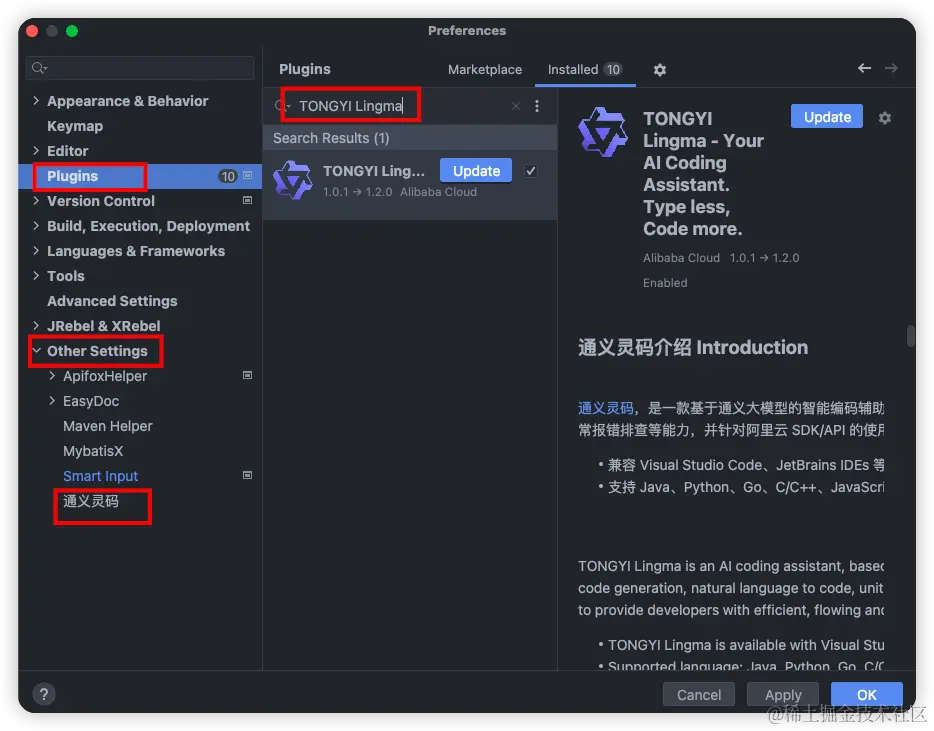
Task: Expand the Version Control section
Action: [x=36, y=201]
